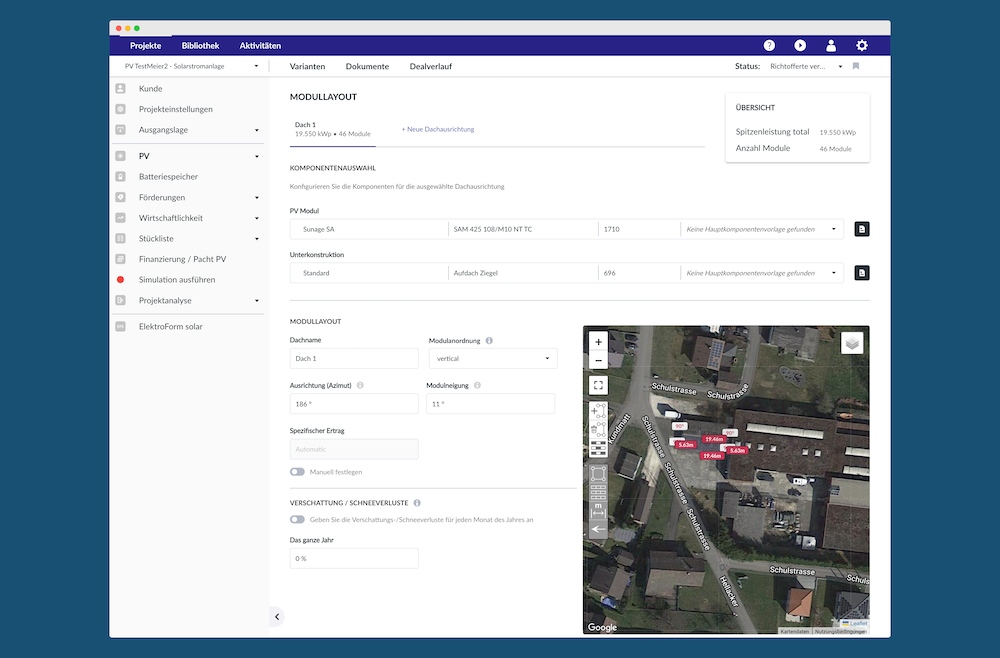
Task: Enable monthly Verschattung/Schneeverluste toggle
Action: (297, 519)
